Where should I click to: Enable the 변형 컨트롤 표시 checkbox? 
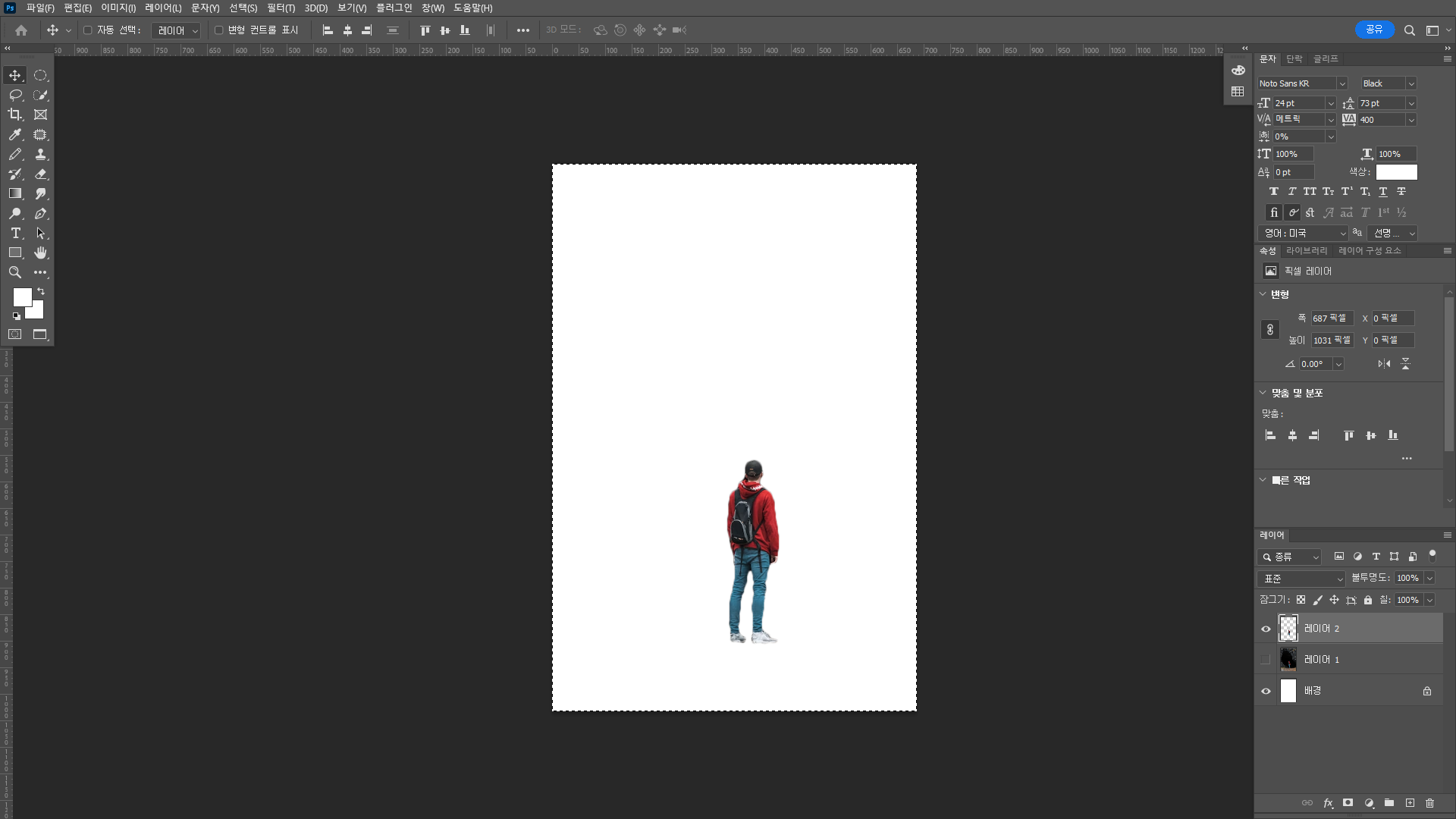click(x=219, y=30)
